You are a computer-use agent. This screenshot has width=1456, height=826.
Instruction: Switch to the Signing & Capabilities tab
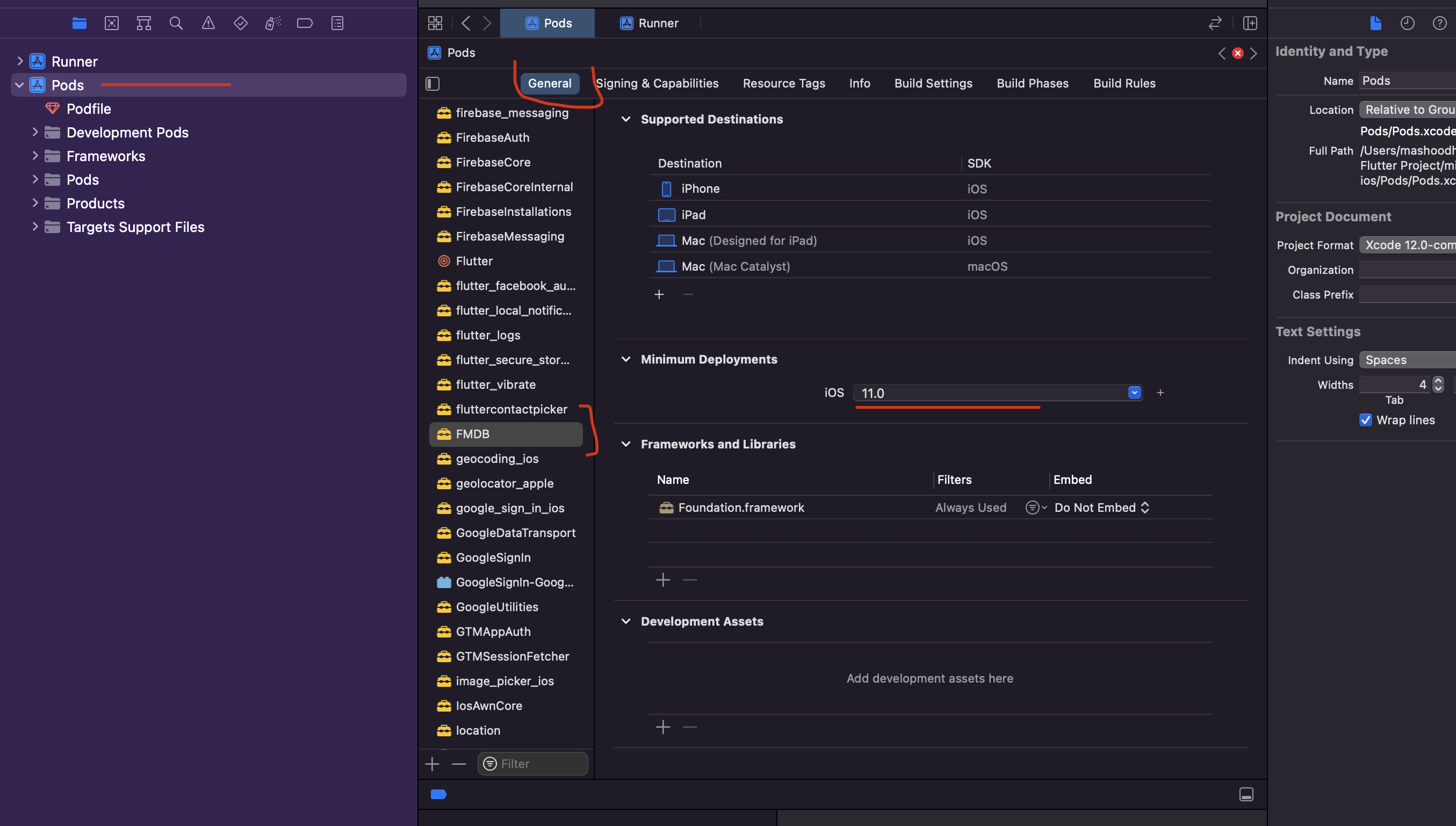(x=657, y=83)
